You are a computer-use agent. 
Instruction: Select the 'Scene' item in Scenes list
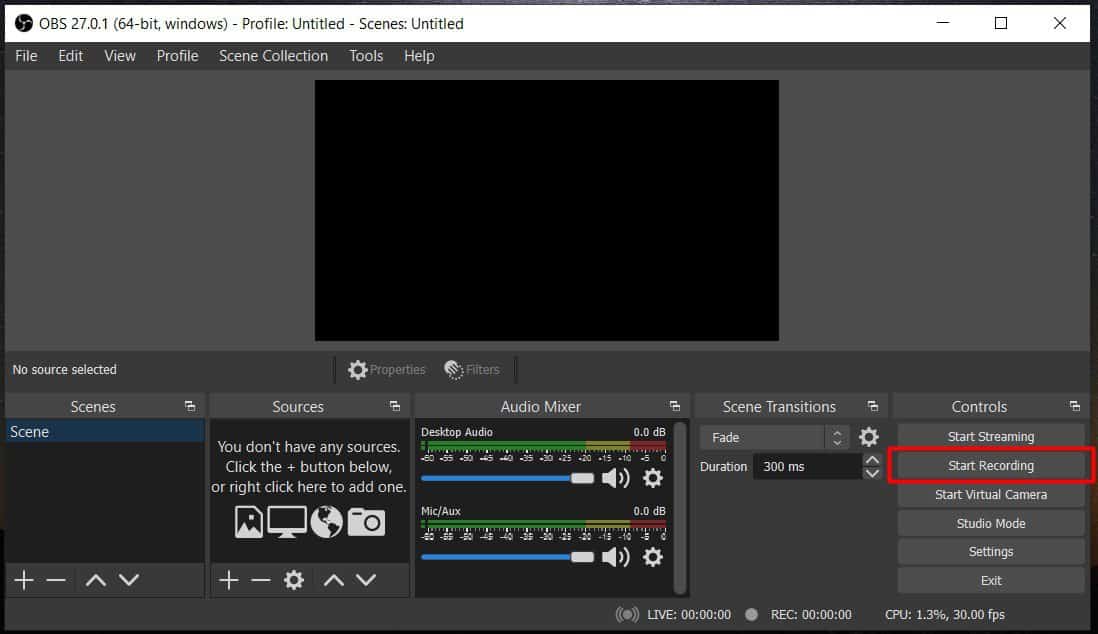click(x=105, y=432)
